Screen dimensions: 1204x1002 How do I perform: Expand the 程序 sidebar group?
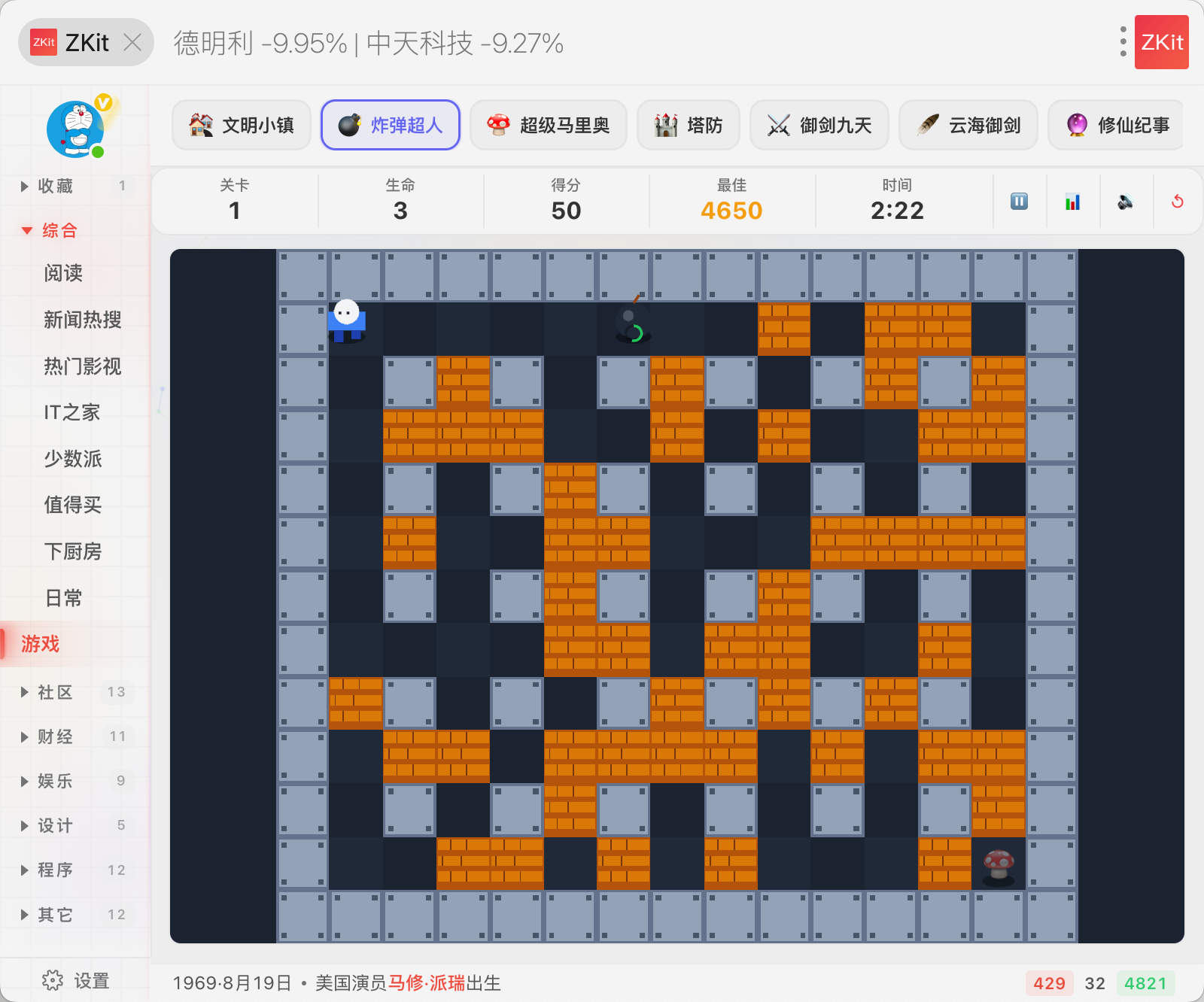click(x=75, y=870)
